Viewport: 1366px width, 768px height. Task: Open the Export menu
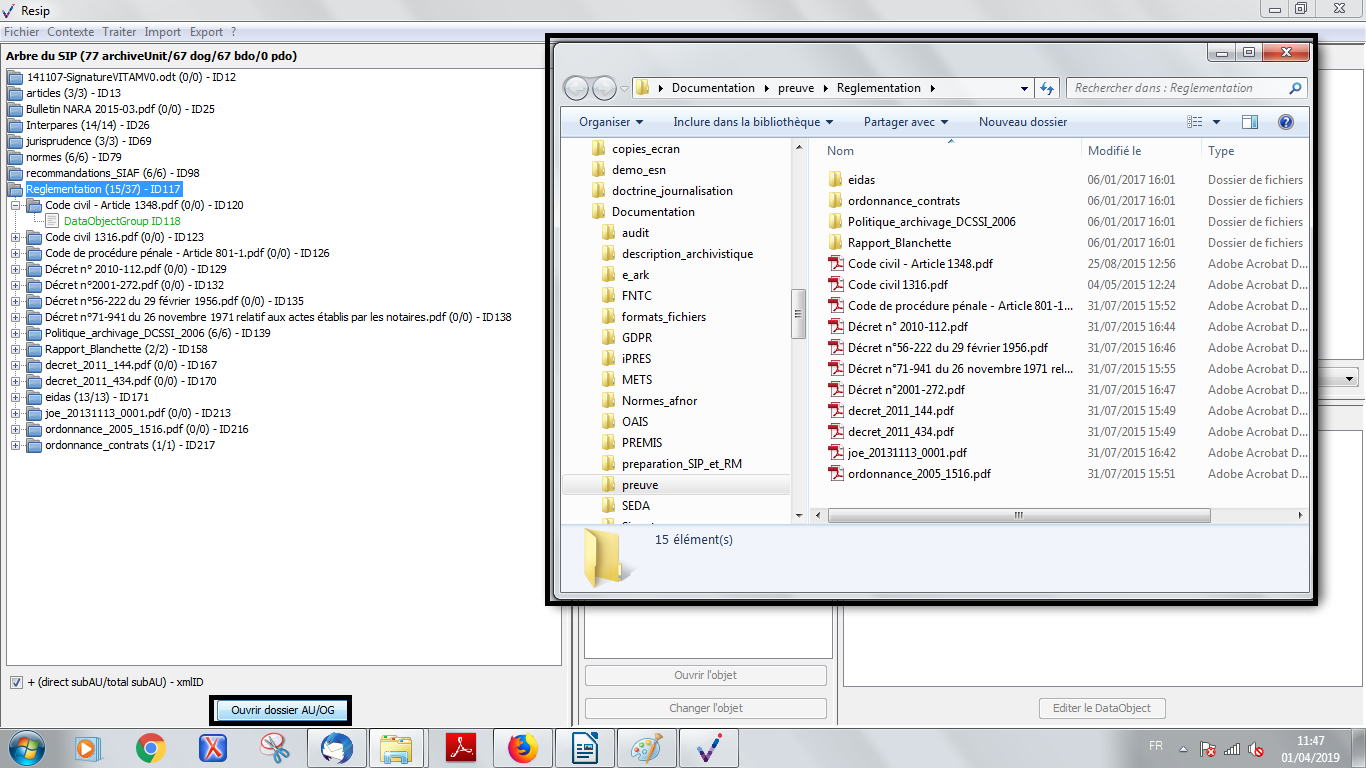tap(206, 32)
